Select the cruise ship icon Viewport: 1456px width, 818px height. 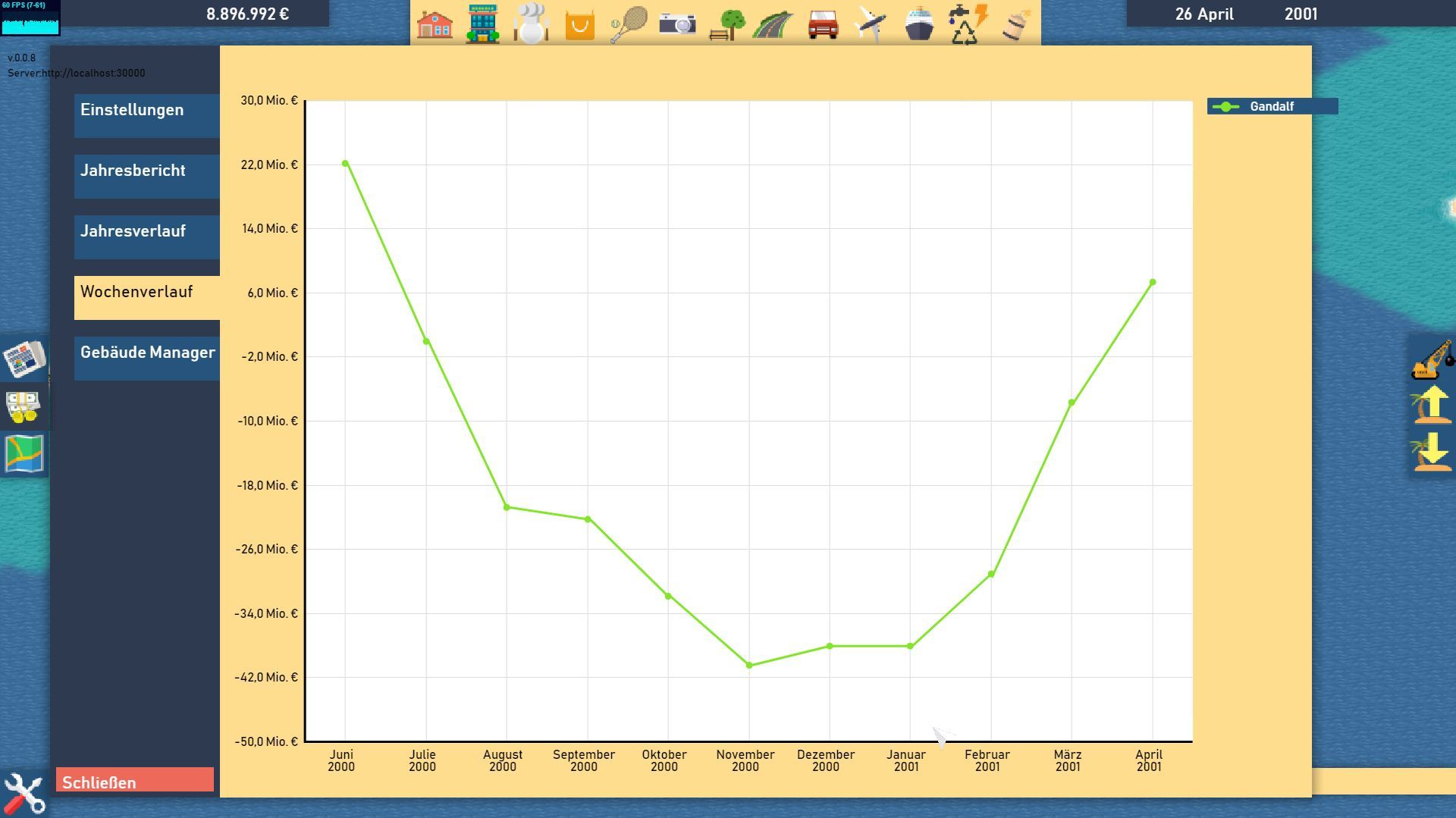tap(918, 24)
